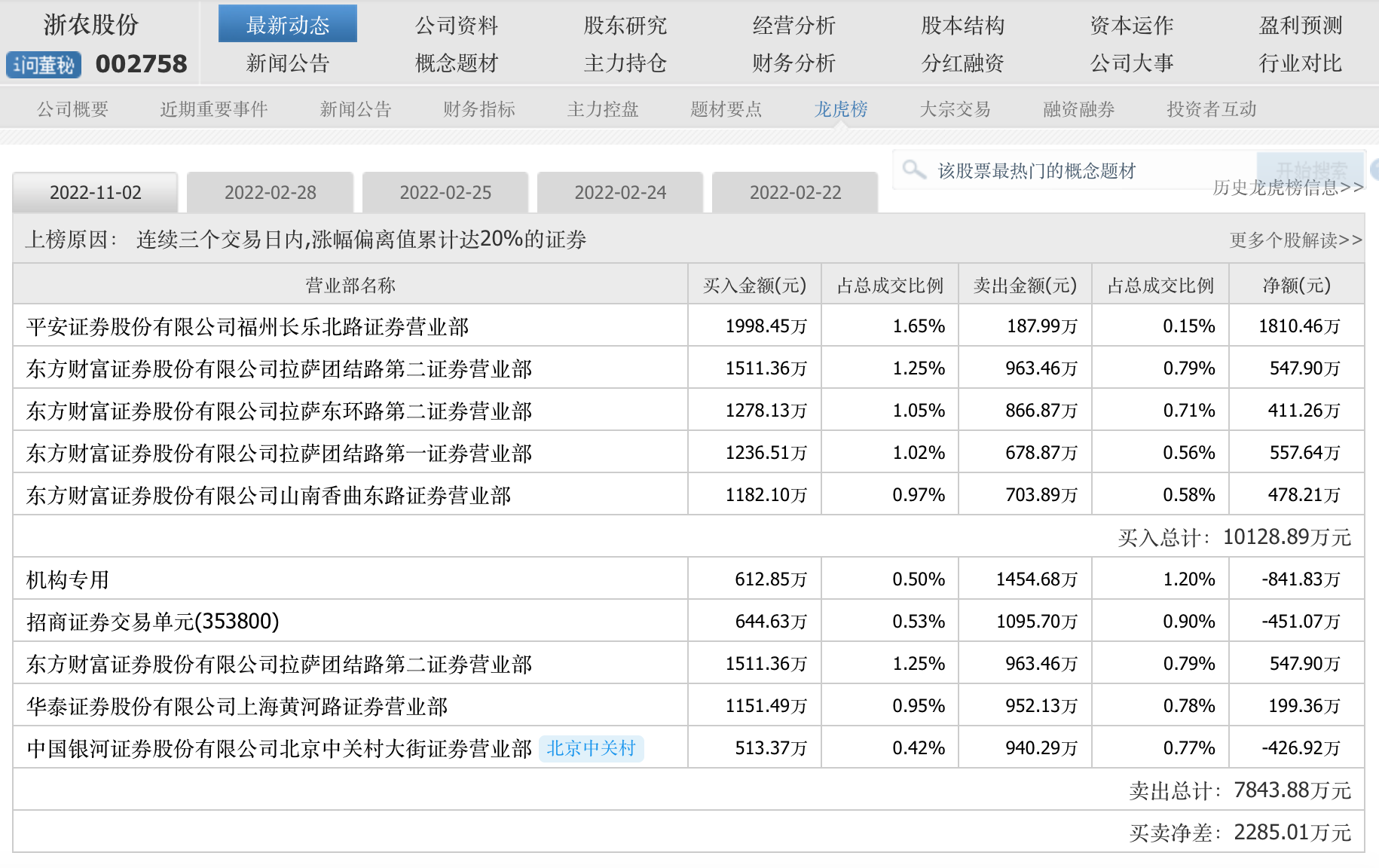
Task: Click the search magnifier icon
Action: (913, 170)
